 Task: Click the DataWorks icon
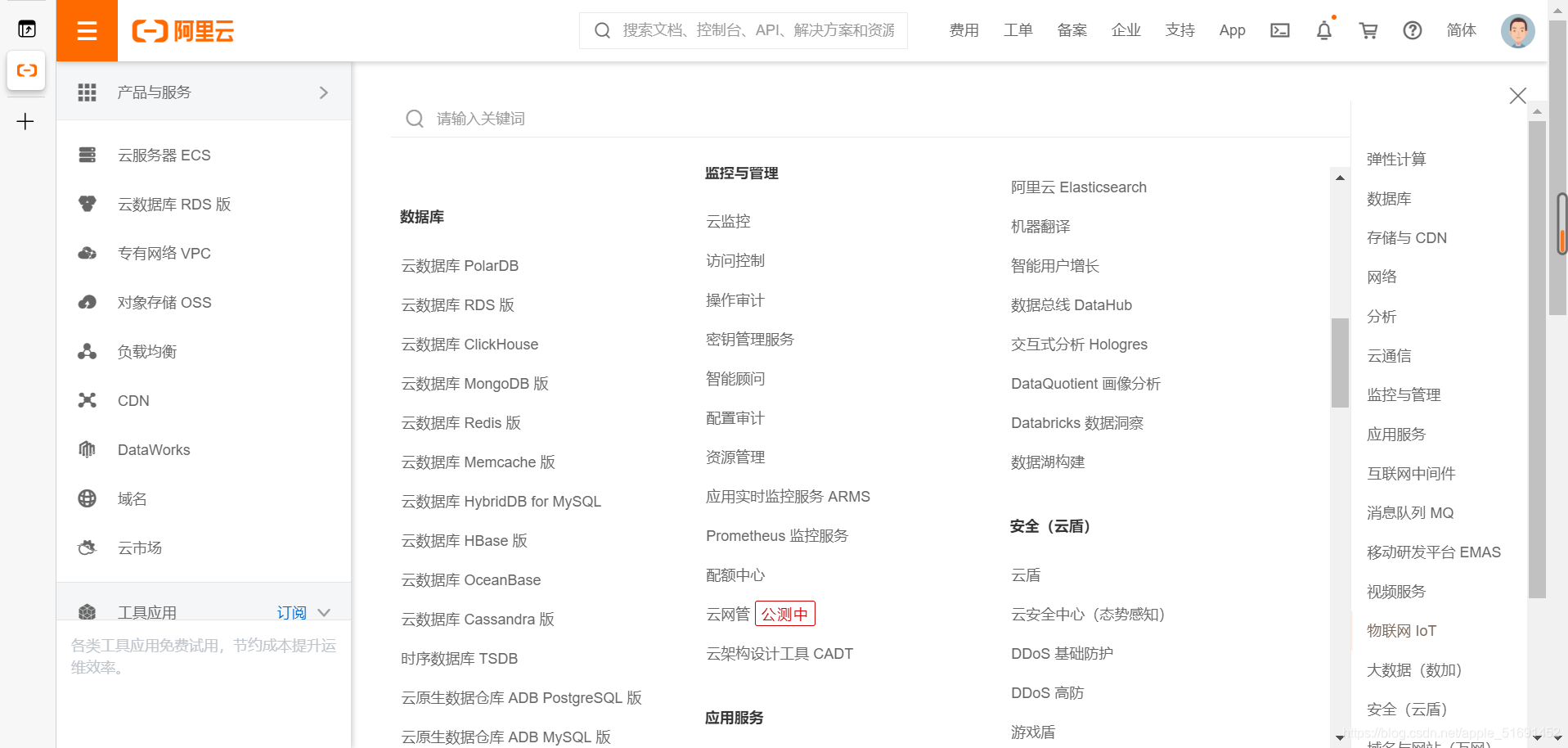pyautogui.click(x=88, y=449)
